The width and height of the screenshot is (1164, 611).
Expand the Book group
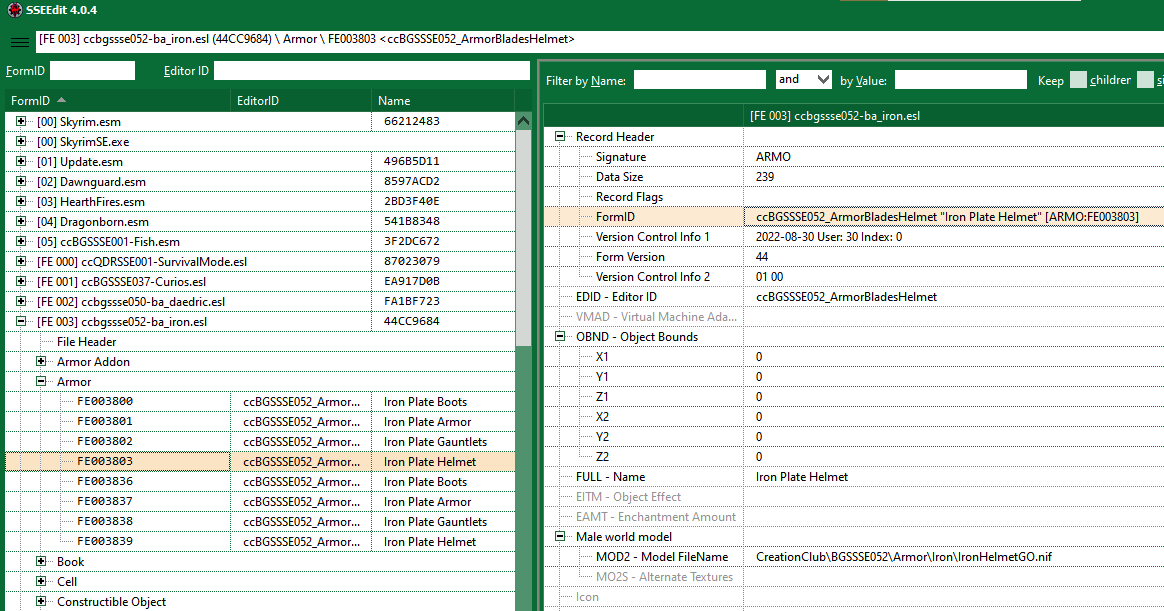(41, 561)
